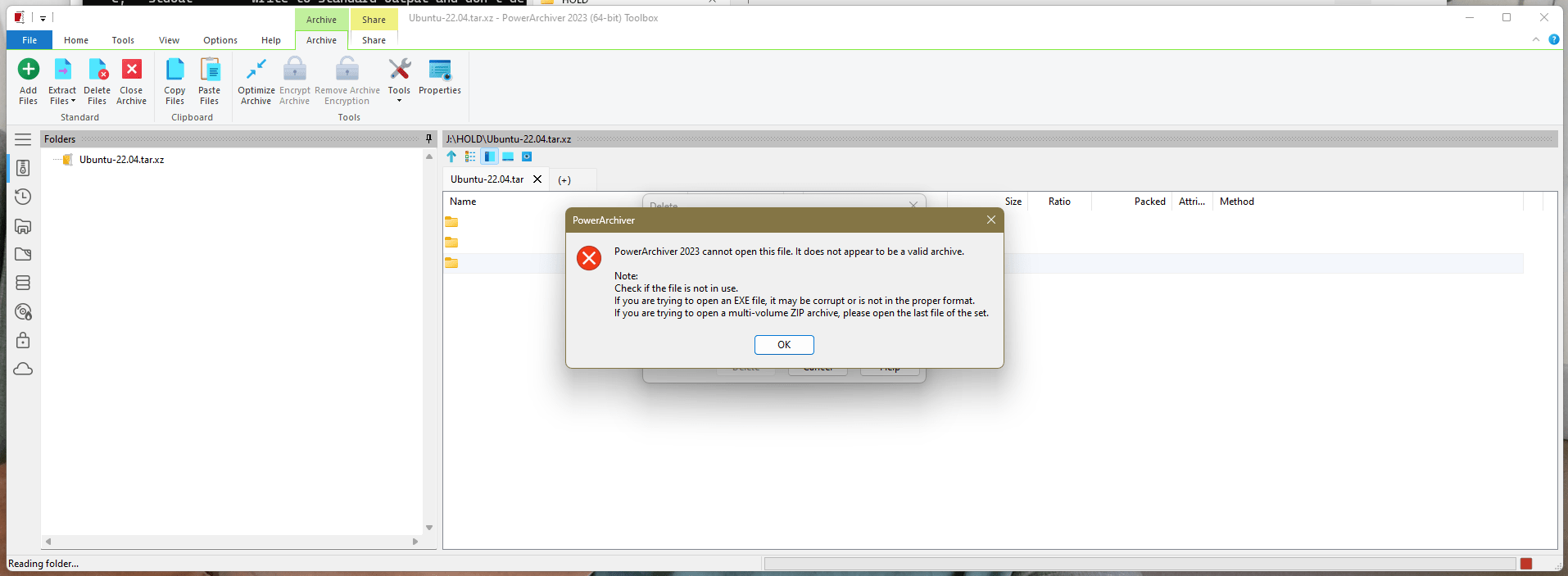Click the status bar progress bar

click(x=1140, y=564)
